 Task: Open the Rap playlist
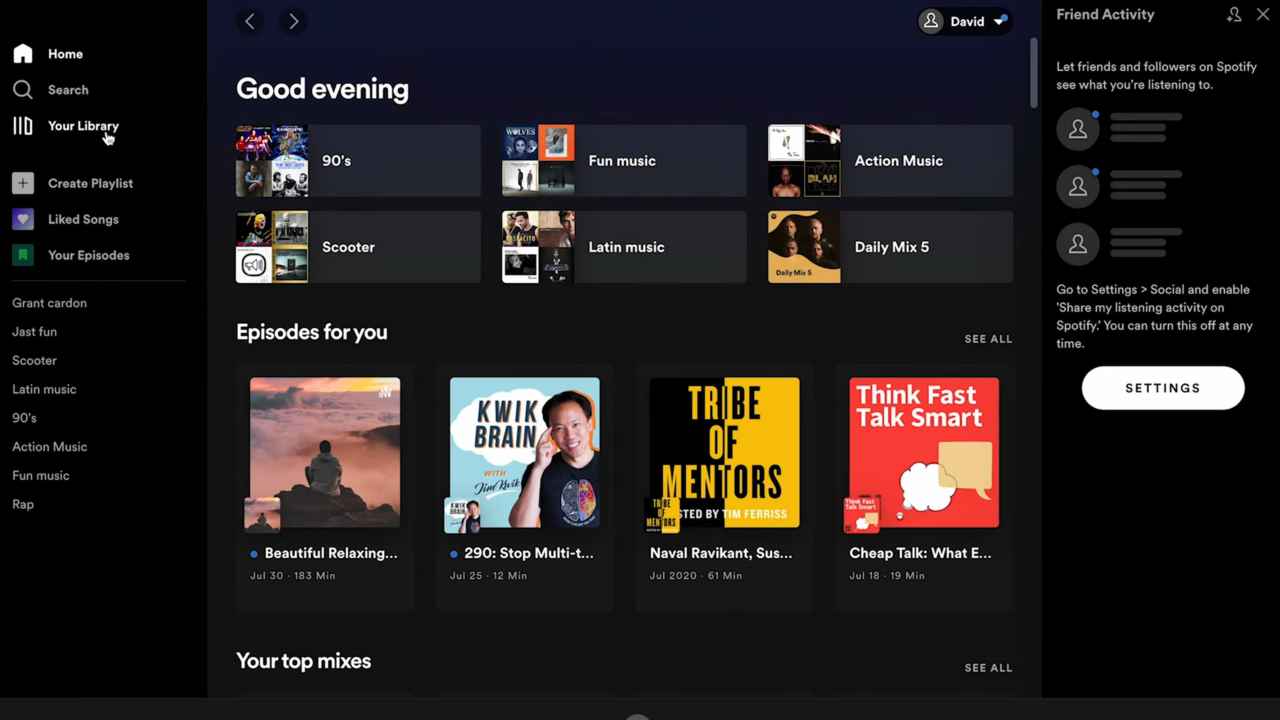pyautogui.click(x=22, y=504)
